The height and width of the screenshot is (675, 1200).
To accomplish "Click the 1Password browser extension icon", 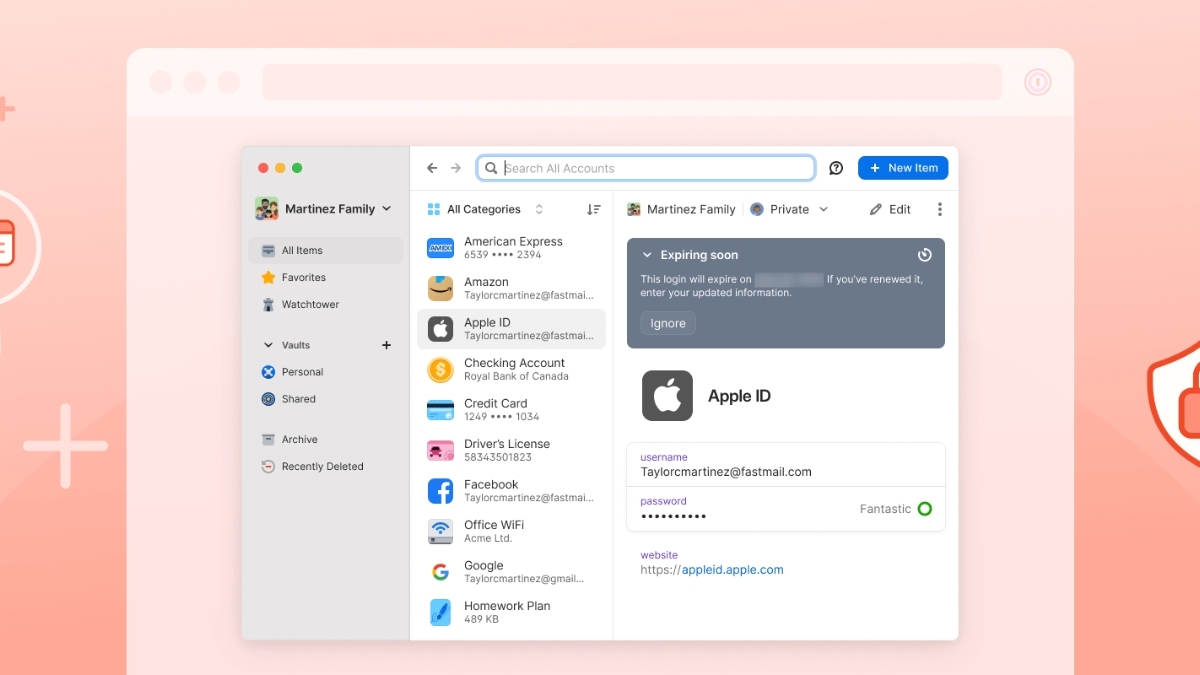I will pos(1038,82).
